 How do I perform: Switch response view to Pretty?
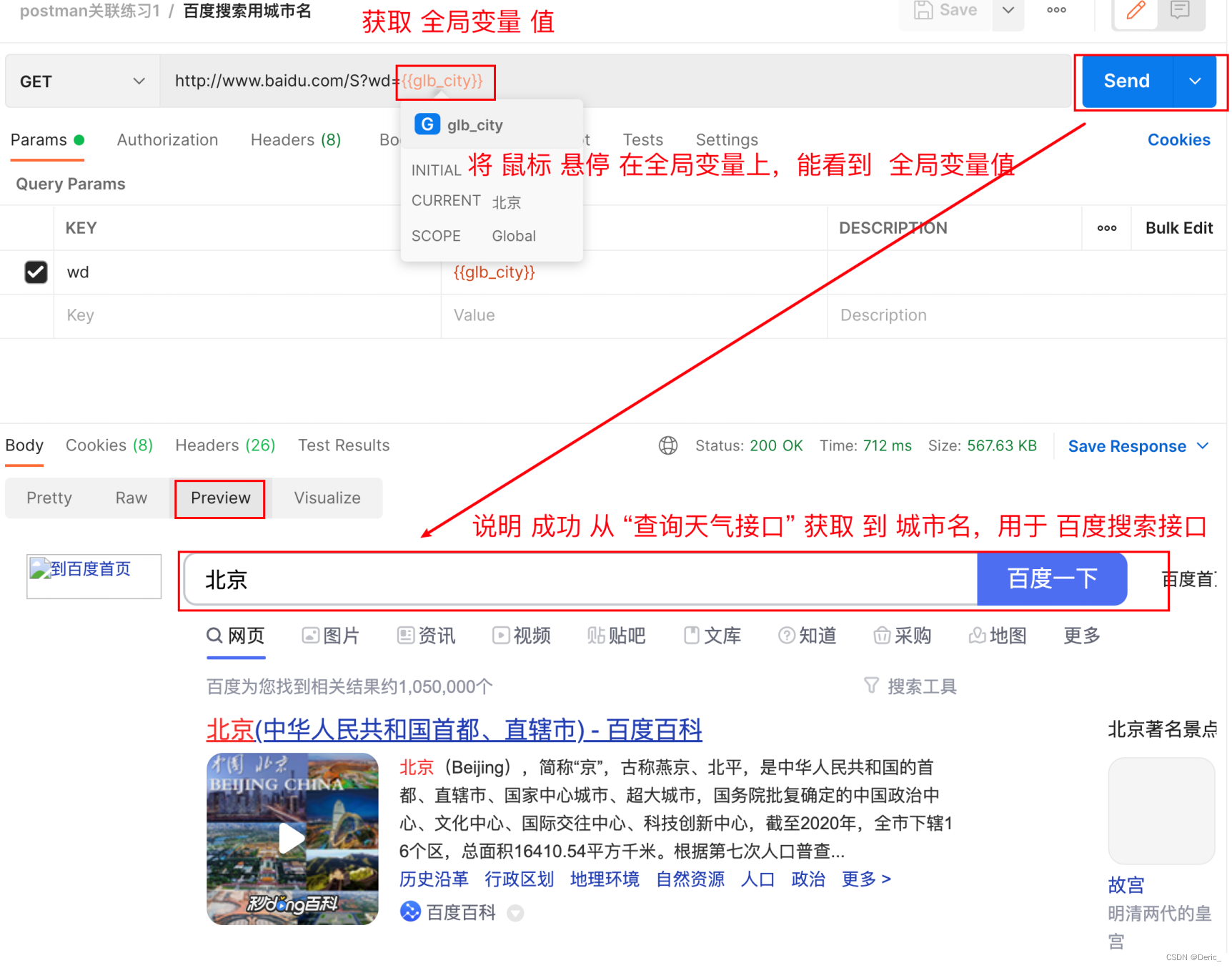(49, 498)
